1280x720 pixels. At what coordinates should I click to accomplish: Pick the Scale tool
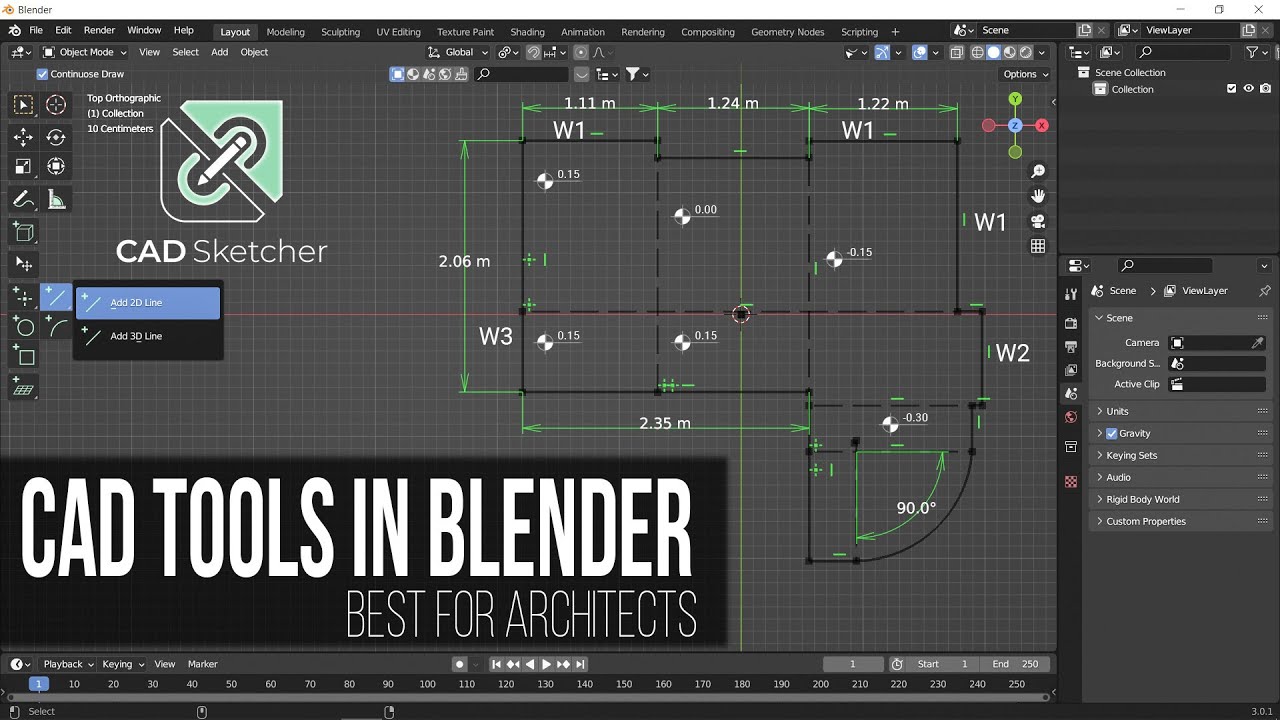(x=23, y=167)
